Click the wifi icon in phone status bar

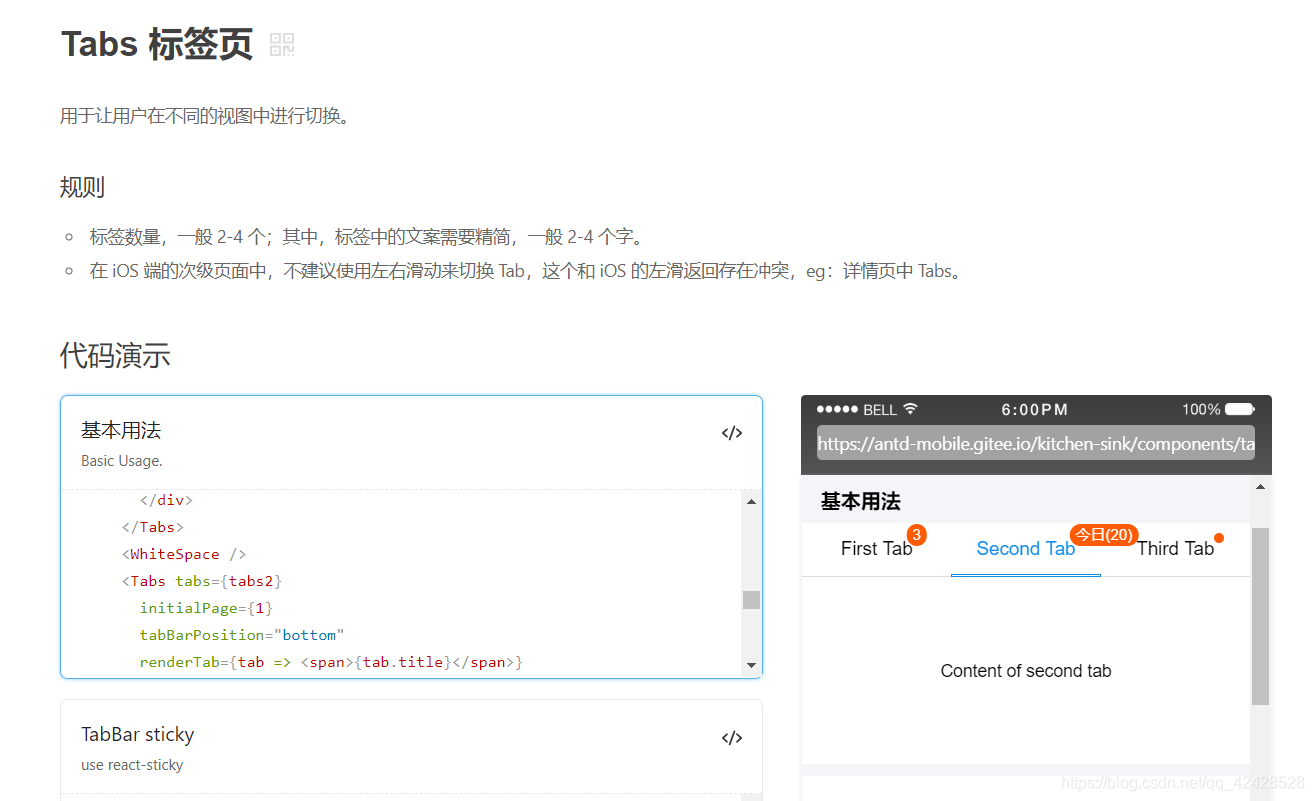point(910,409)
